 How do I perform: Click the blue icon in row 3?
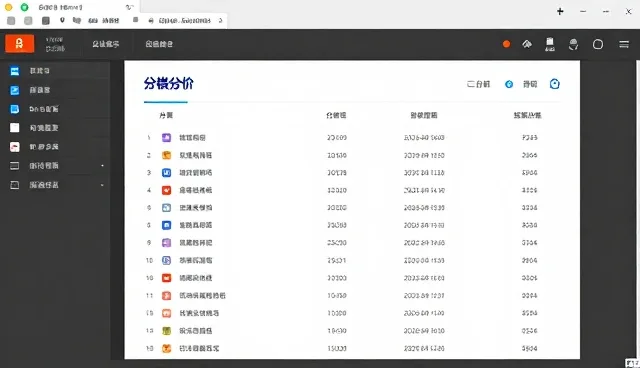166,173
